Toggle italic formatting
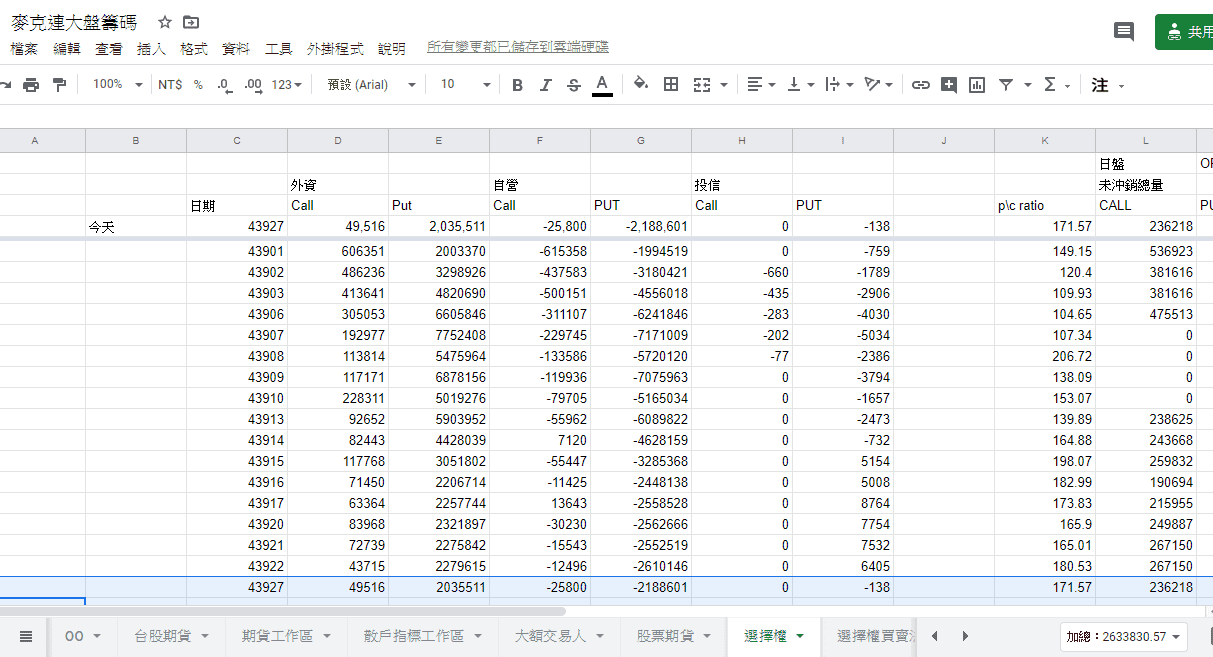Image resolution: width=1213 pixels, height=657 pixels. click(x=545, y=85)
